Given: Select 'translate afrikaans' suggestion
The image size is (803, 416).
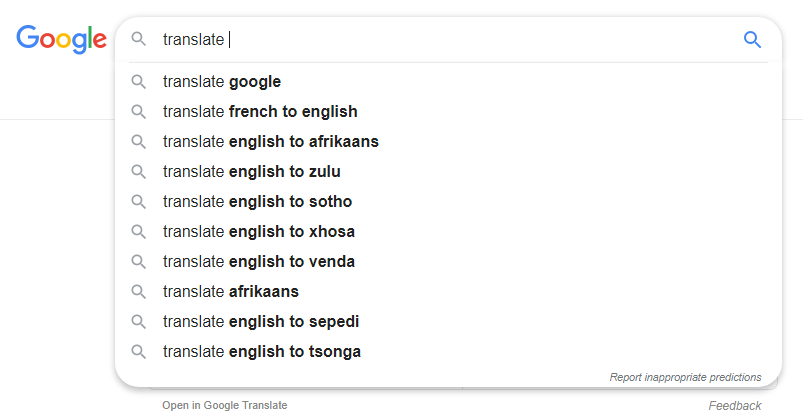Looking at the screenshot, I should pyautogui.click(x=231, y=292).
